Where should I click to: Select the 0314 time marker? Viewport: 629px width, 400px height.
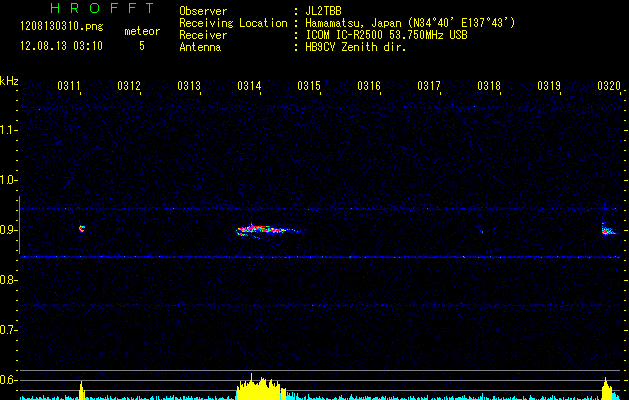[249, 86]
